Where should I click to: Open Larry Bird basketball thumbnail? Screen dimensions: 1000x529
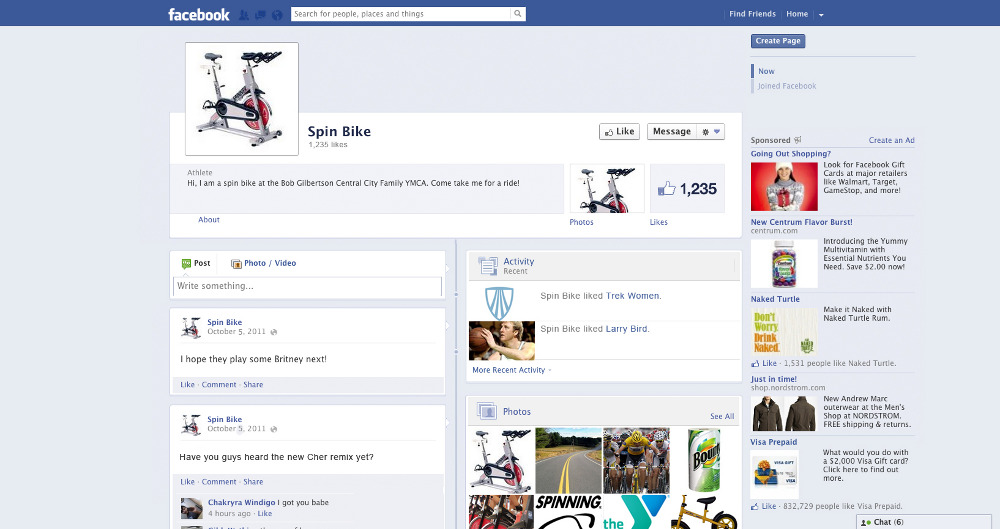[x=502, y=341]
